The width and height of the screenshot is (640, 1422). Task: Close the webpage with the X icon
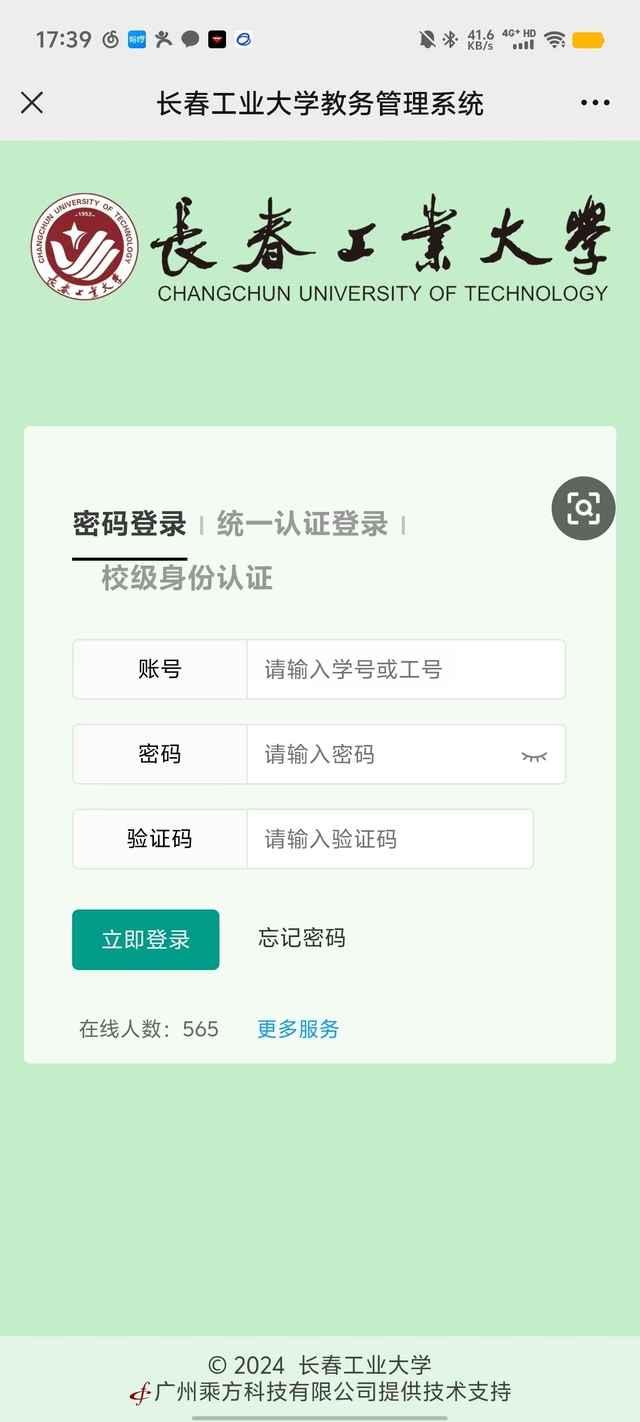coord(32,102)
